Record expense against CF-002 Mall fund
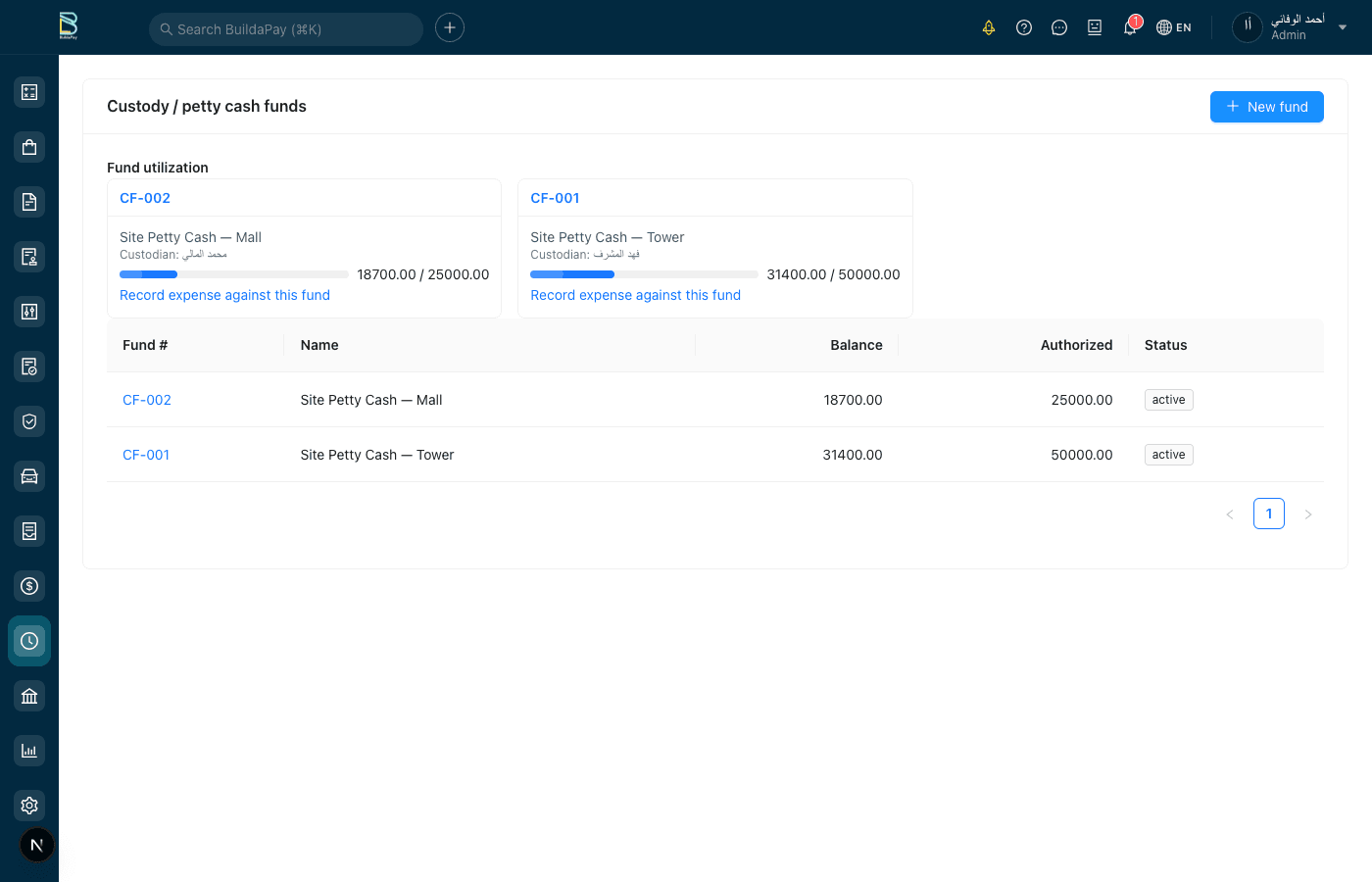 [224, 295]
